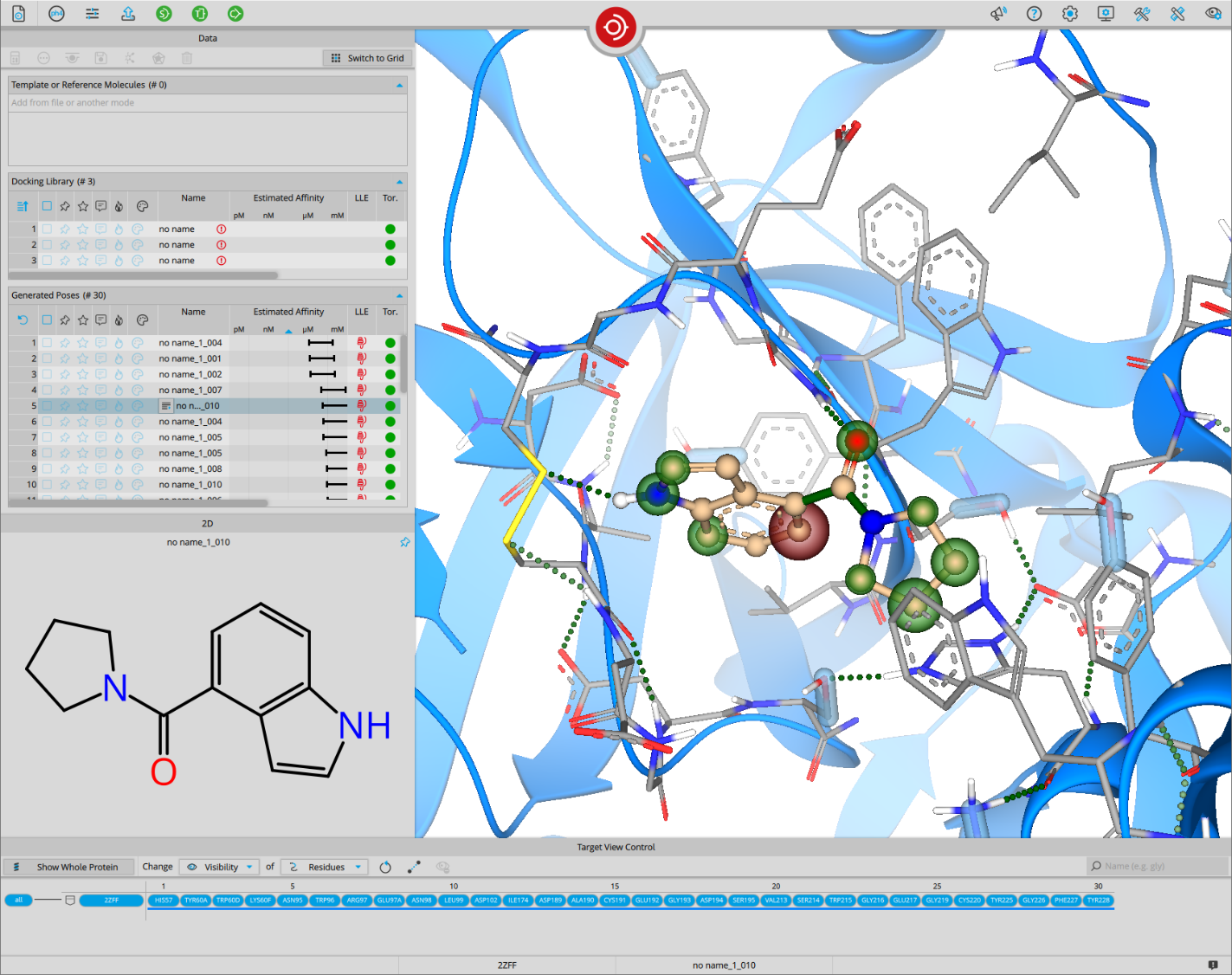The width and height of the screenshot is (1232, 975).
Task: Click the sort icon in Docking Library header
Action: (x=23, y=206)
